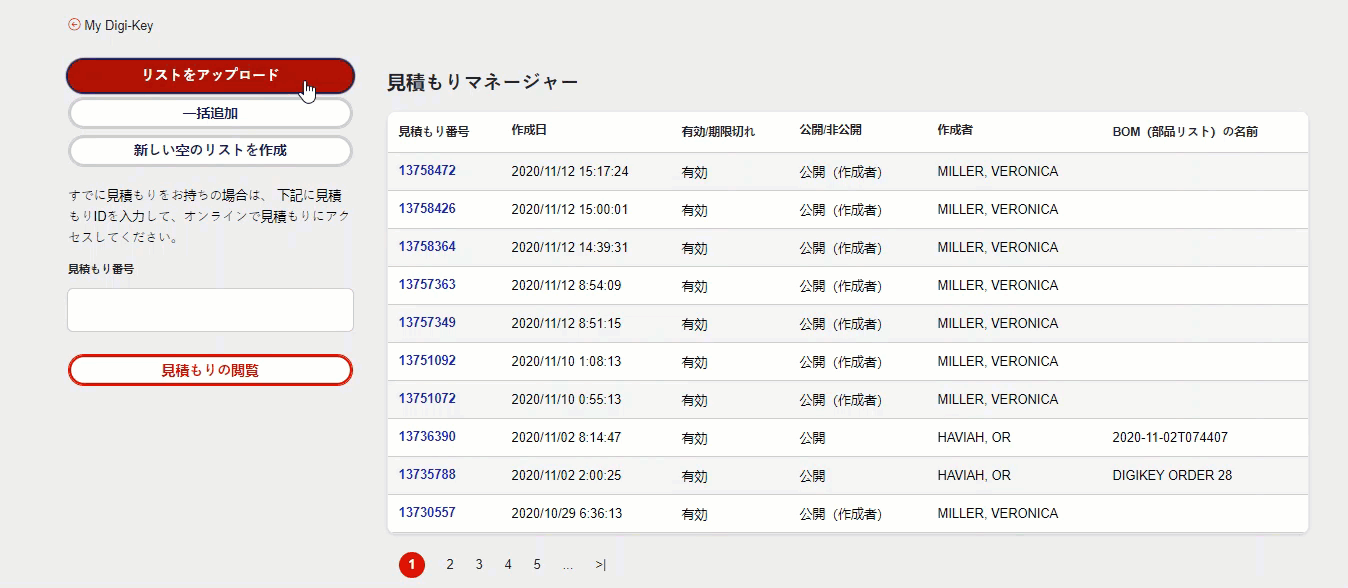The height and width of the screenshot is (588, 1348).
Task: Click the My Digi-Key breadcrumb link
Action: pyautogui.click(x=118, y=26)
